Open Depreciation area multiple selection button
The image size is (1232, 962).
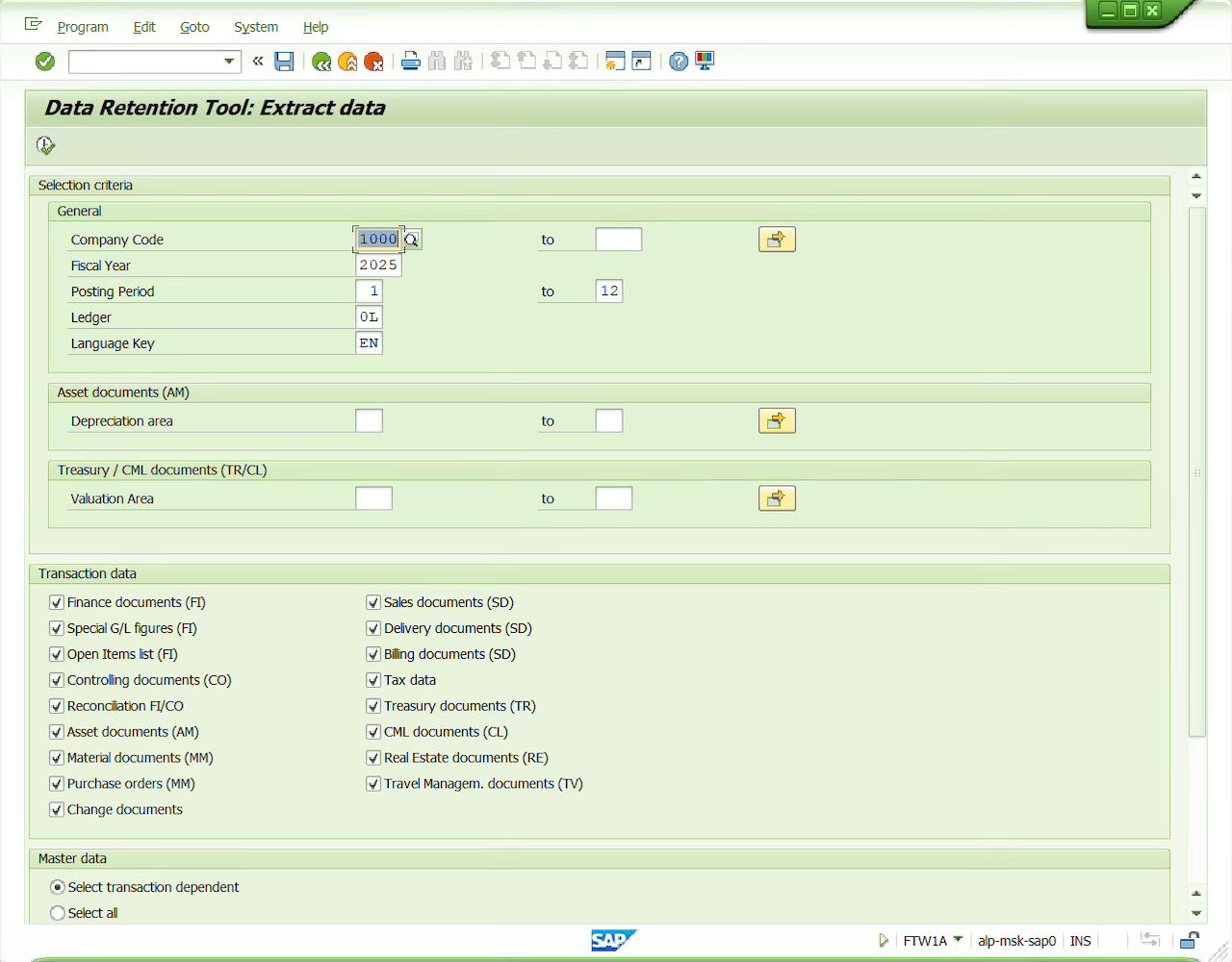click(x=777, y=421)
